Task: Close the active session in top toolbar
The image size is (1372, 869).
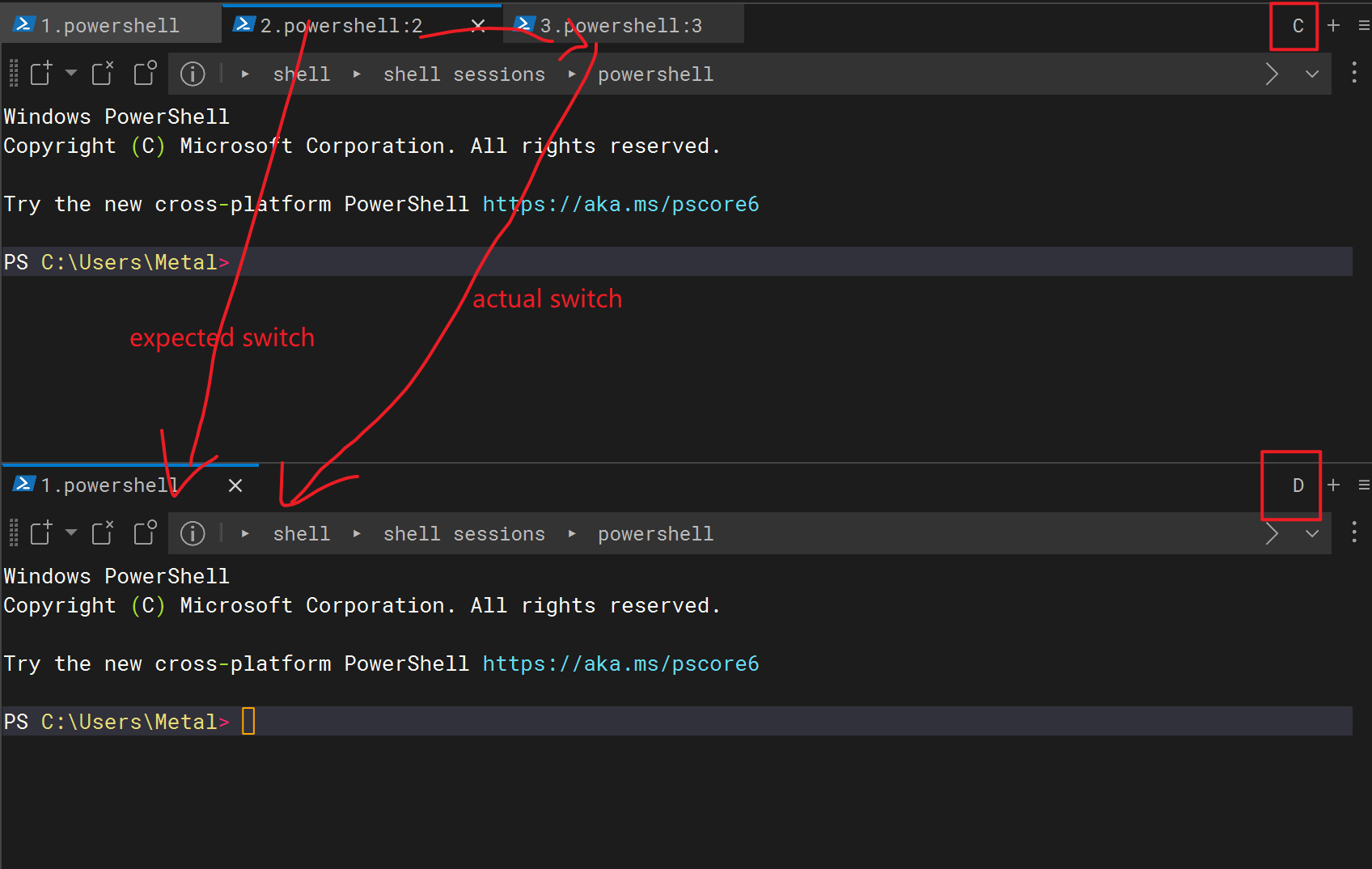Action: point(102,73)
